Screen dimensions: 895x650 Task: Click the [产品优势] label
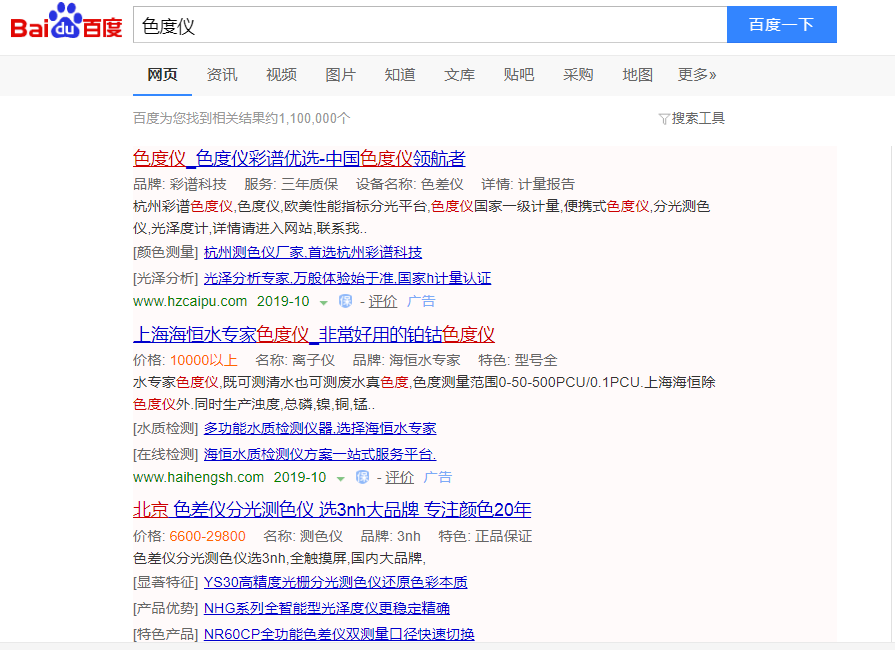(166, 608)
